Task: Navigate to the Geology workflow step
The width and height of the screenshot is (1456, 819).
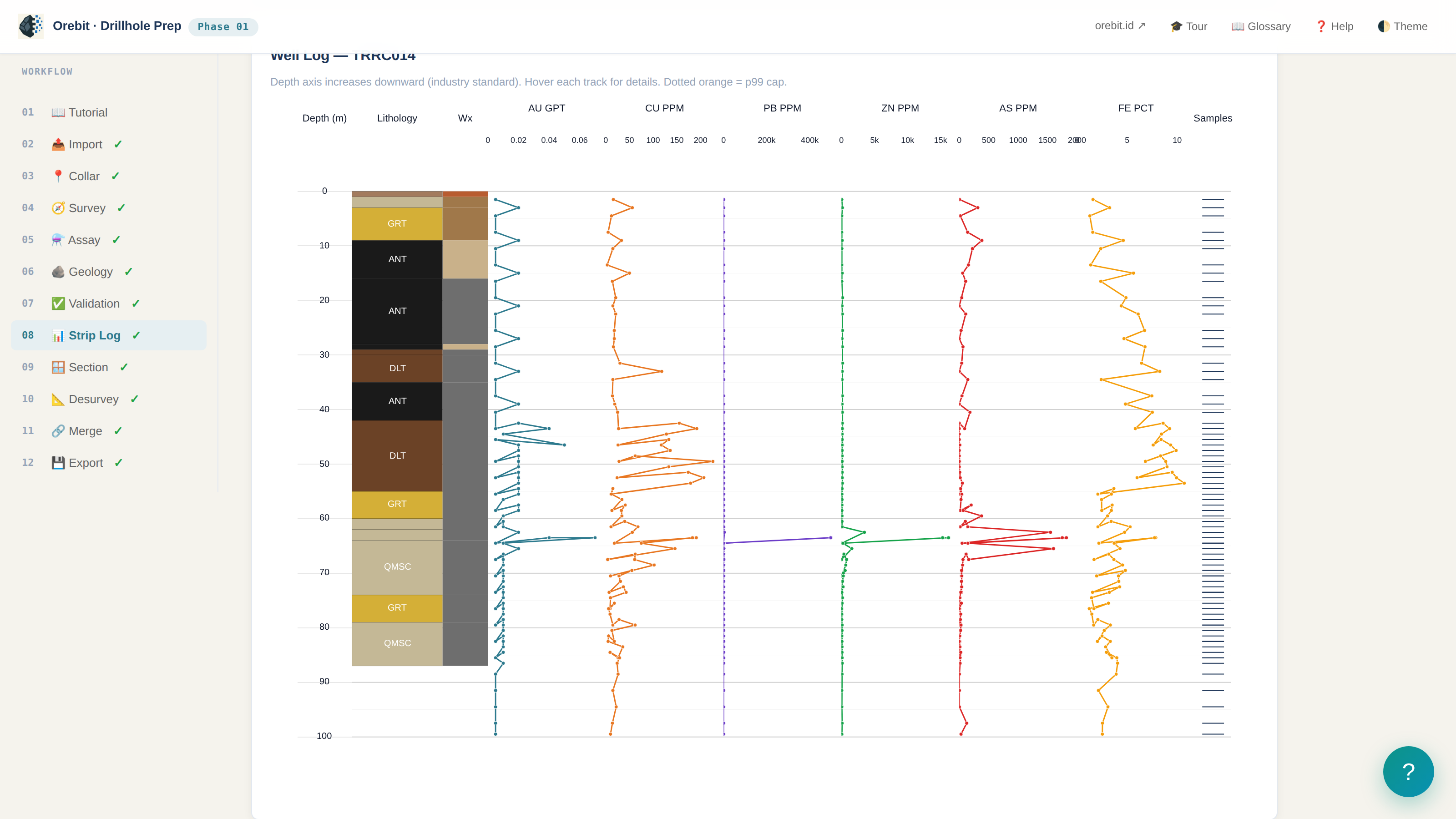Action: pos(109,272)
